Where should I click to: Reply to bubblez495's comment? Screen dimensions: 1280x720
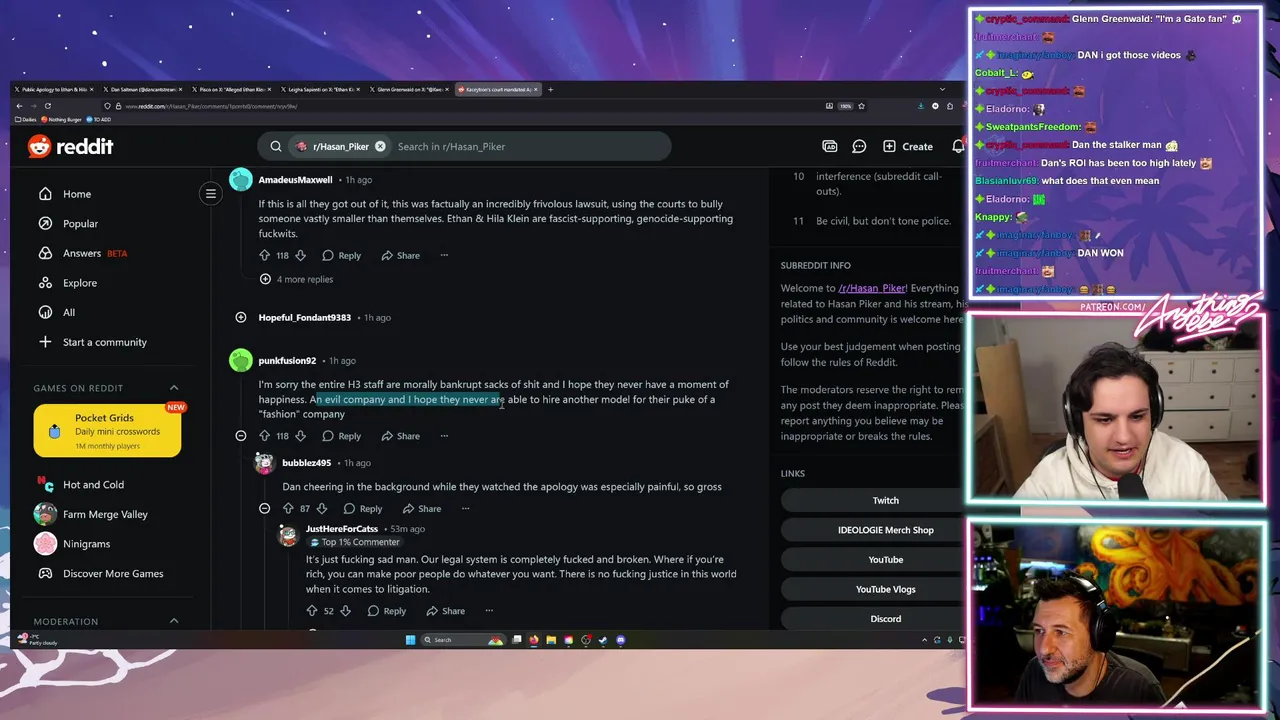point(362,508)
